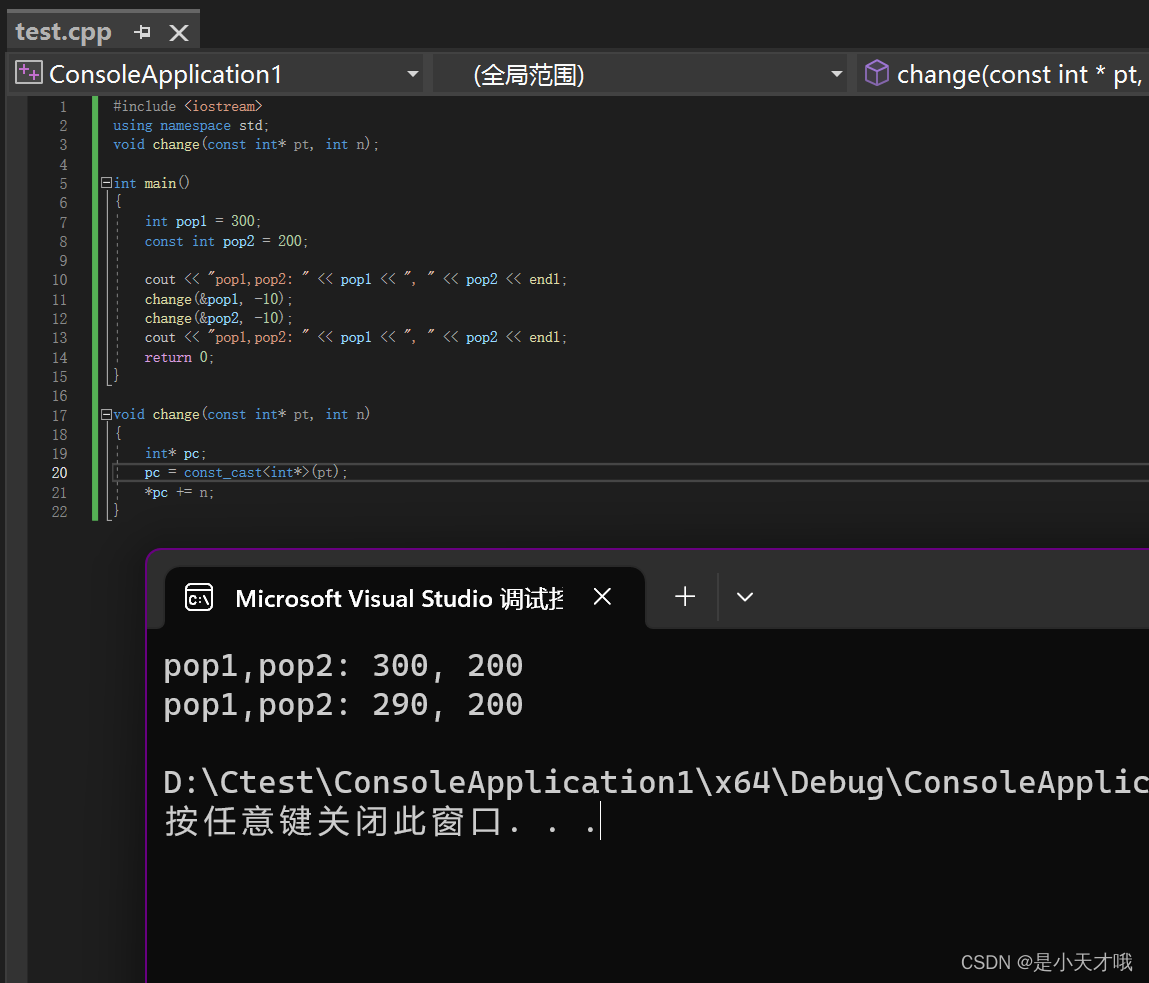Select the test.cpp editor tab
Viewport: 1149px width, 983px height.
point(63,31)
